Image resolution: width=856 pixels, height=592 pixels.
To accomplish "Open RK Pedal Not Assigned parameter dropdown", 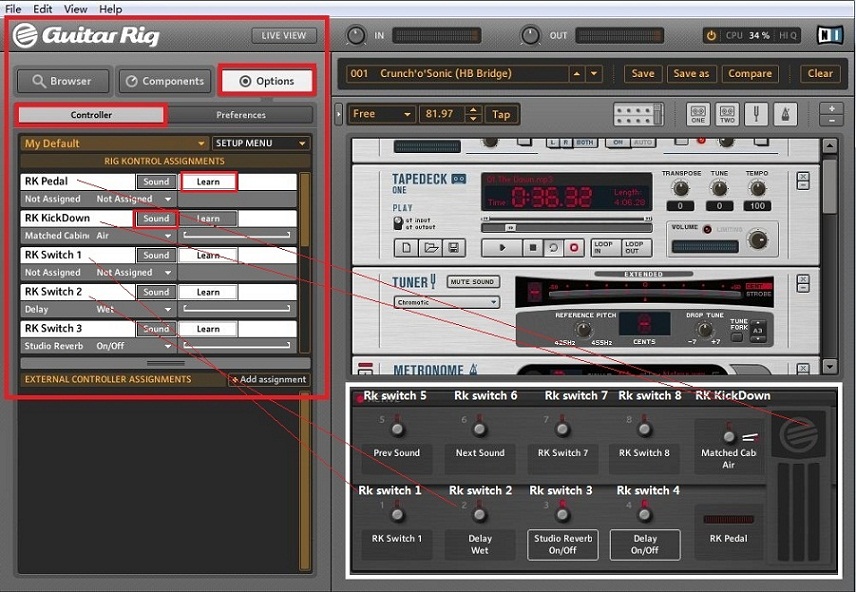I will pyautogui.click(x=134, y=199).
